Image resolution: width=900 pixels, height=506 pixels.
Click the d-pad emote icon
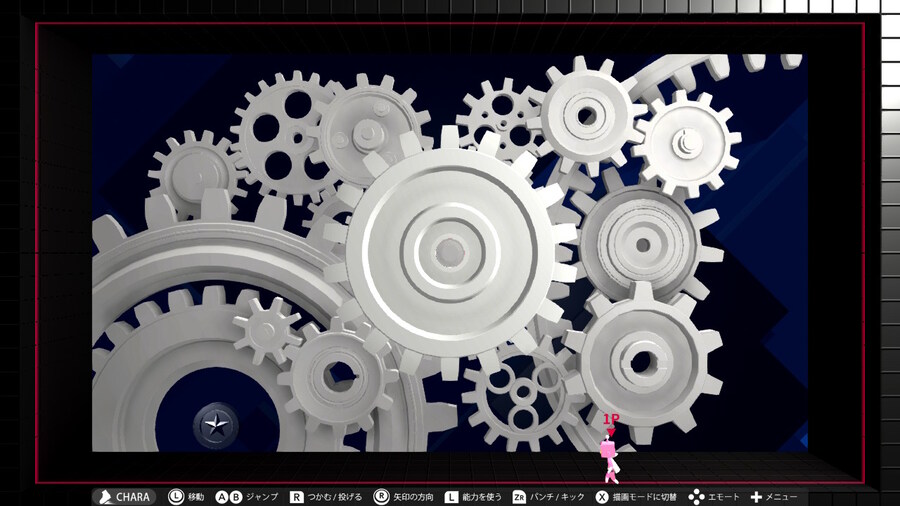coord(696,496)
